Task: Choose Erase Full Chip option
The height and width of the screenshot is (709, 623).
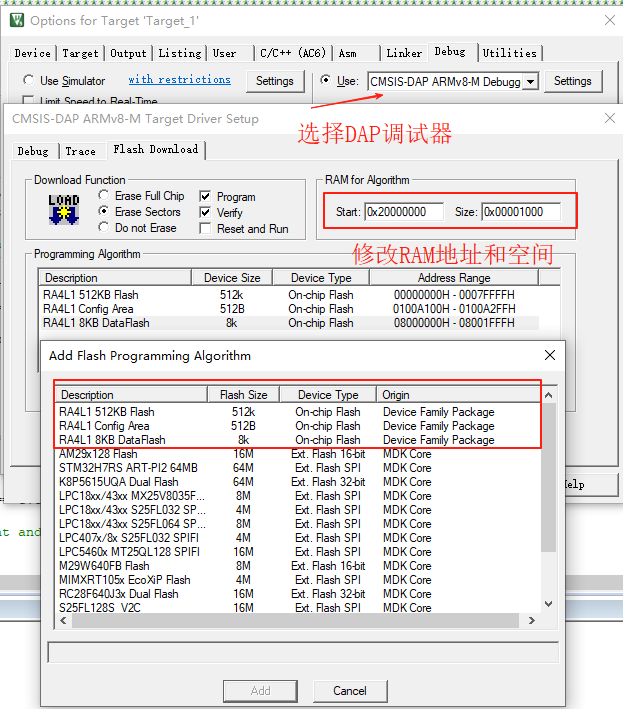Action: point(104,195)
